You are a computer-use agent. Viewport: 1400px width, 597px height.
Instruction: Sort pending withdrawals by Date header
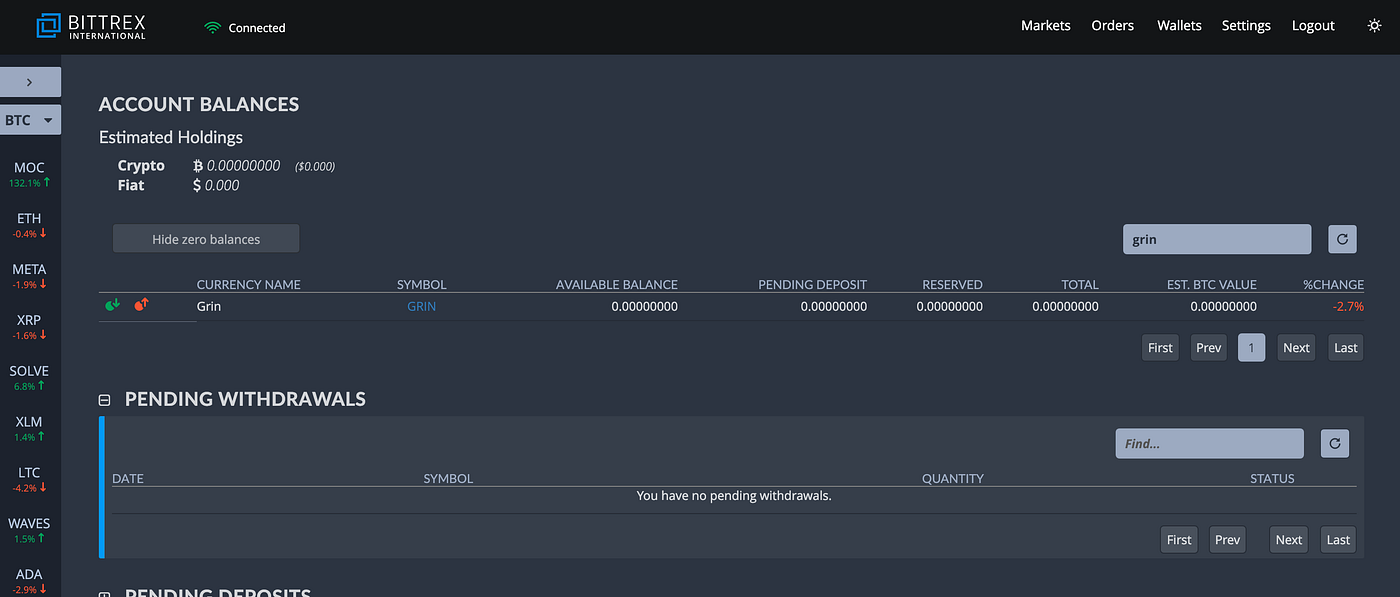(x=128, y=478)
